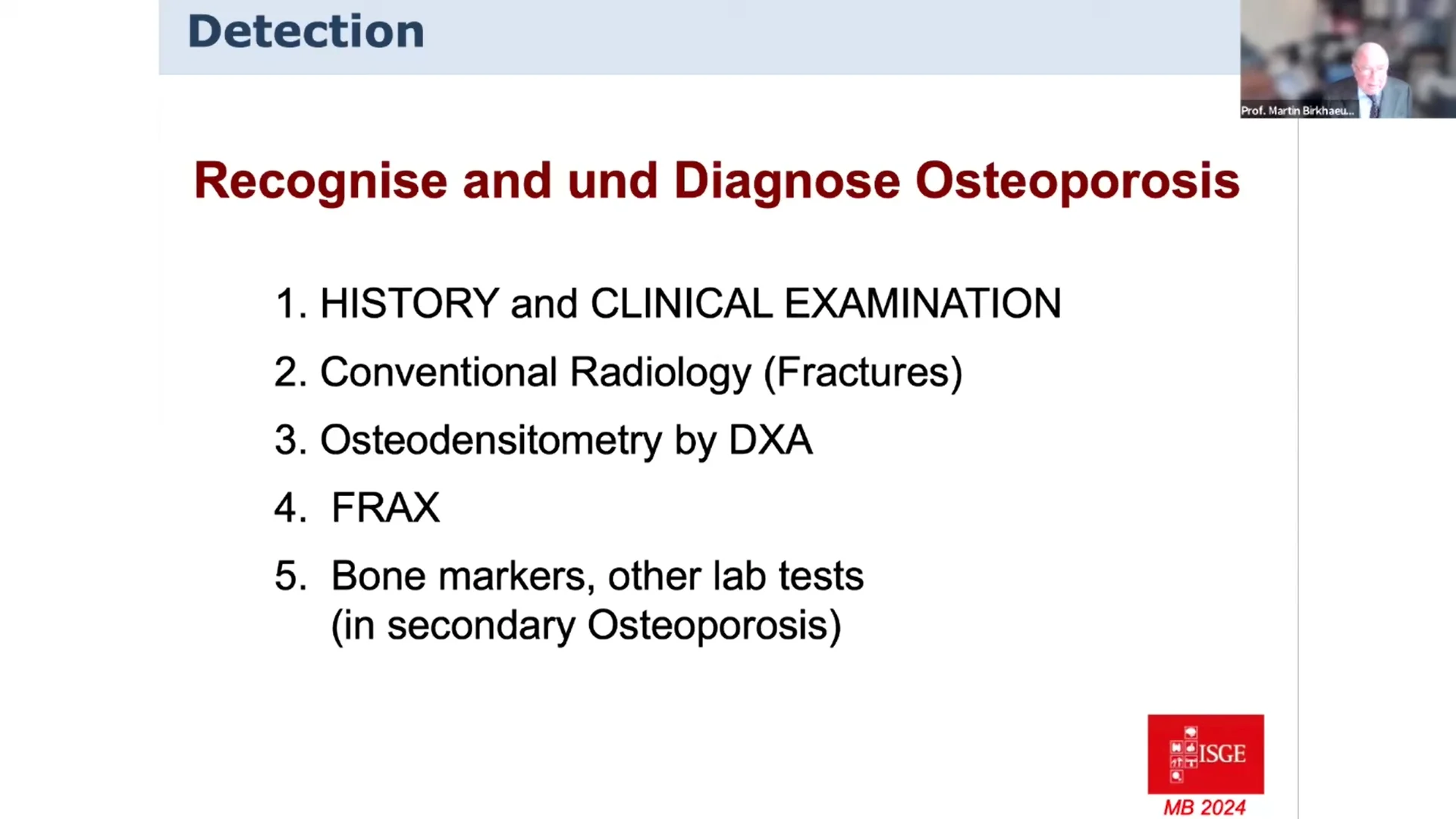Select the HISTORY and CLINICAL EXAMINATION item
Screen dimensions: 1456x819
tap(667, 303)
